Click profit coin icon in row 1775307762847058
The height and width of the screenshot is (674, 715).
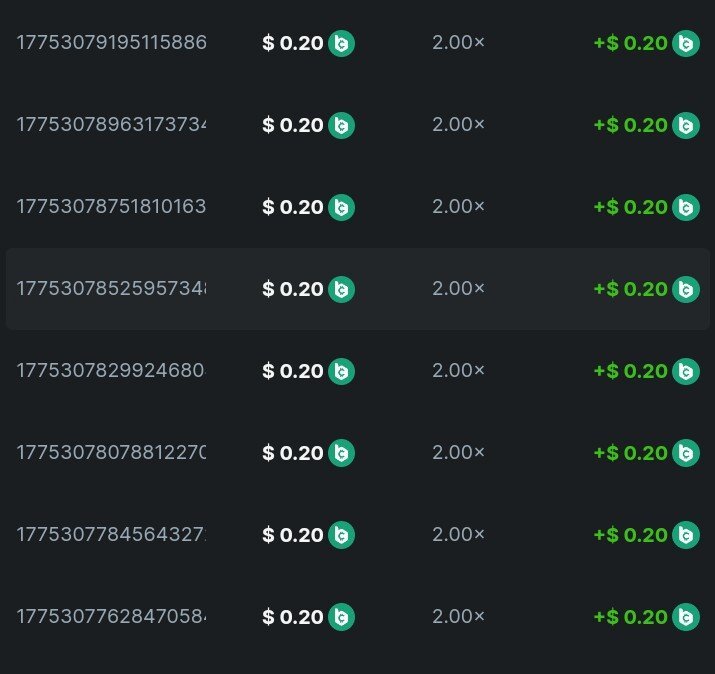[685, 617]
